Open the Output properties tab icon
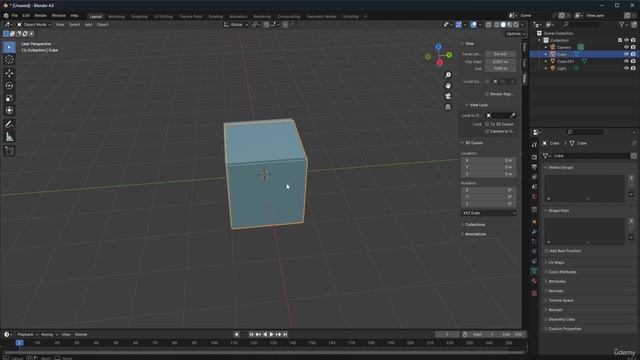This screenshot has width=640, height=360. (x=534, y=167)
